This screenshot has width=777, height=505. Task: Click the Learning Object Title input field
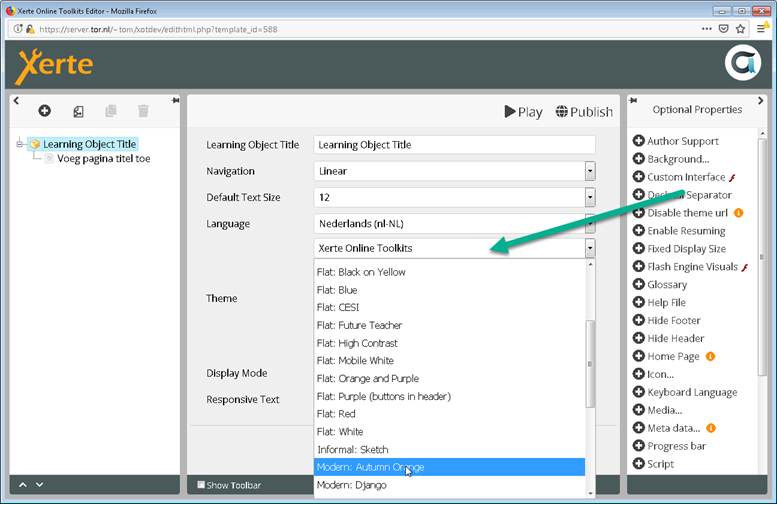(x=454, y=145)
